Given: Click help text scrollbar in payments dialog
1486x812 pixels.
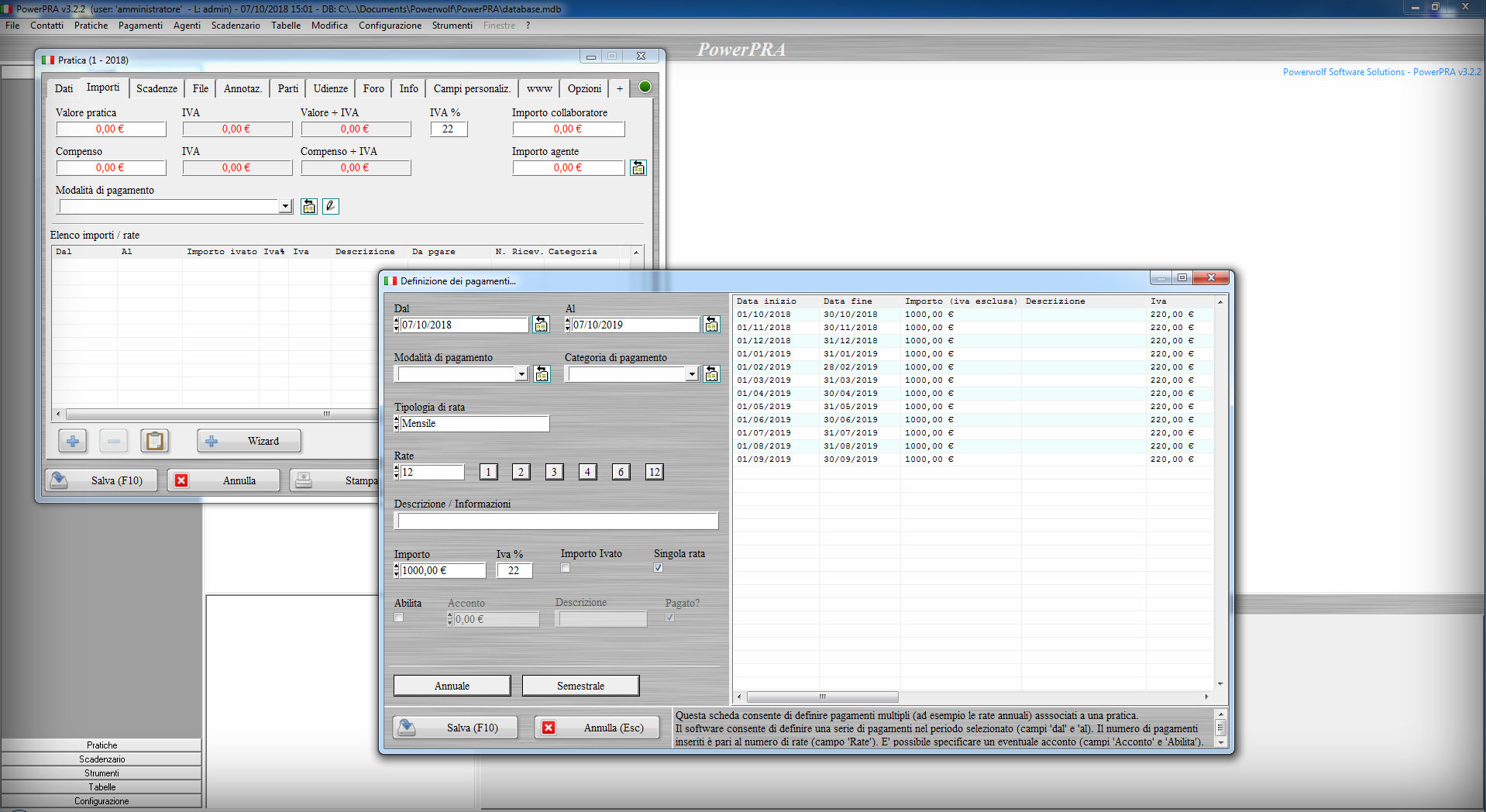Looking at the screenshot, I should (x=1221, y=728).
